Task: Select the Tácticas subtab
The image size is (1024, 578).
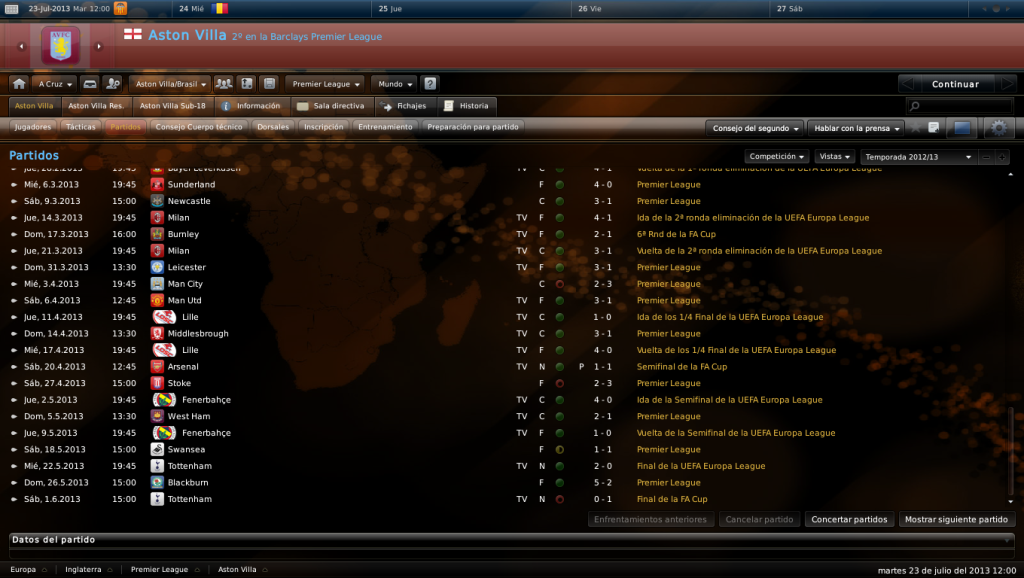Action: pyautogui.click(x=80, y=127)
